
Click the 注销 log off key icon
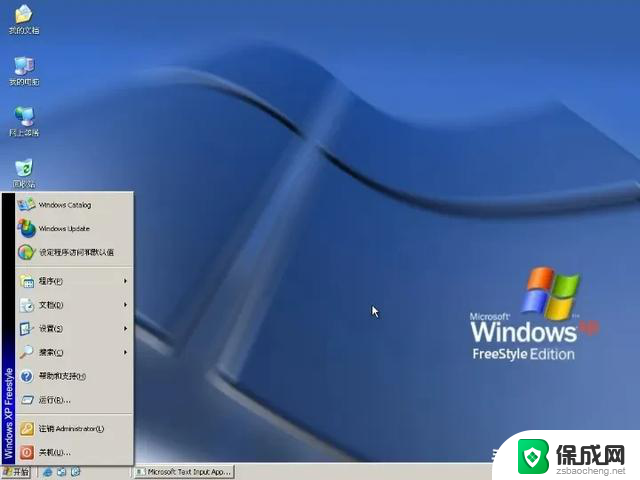click(x=27, y=429)
